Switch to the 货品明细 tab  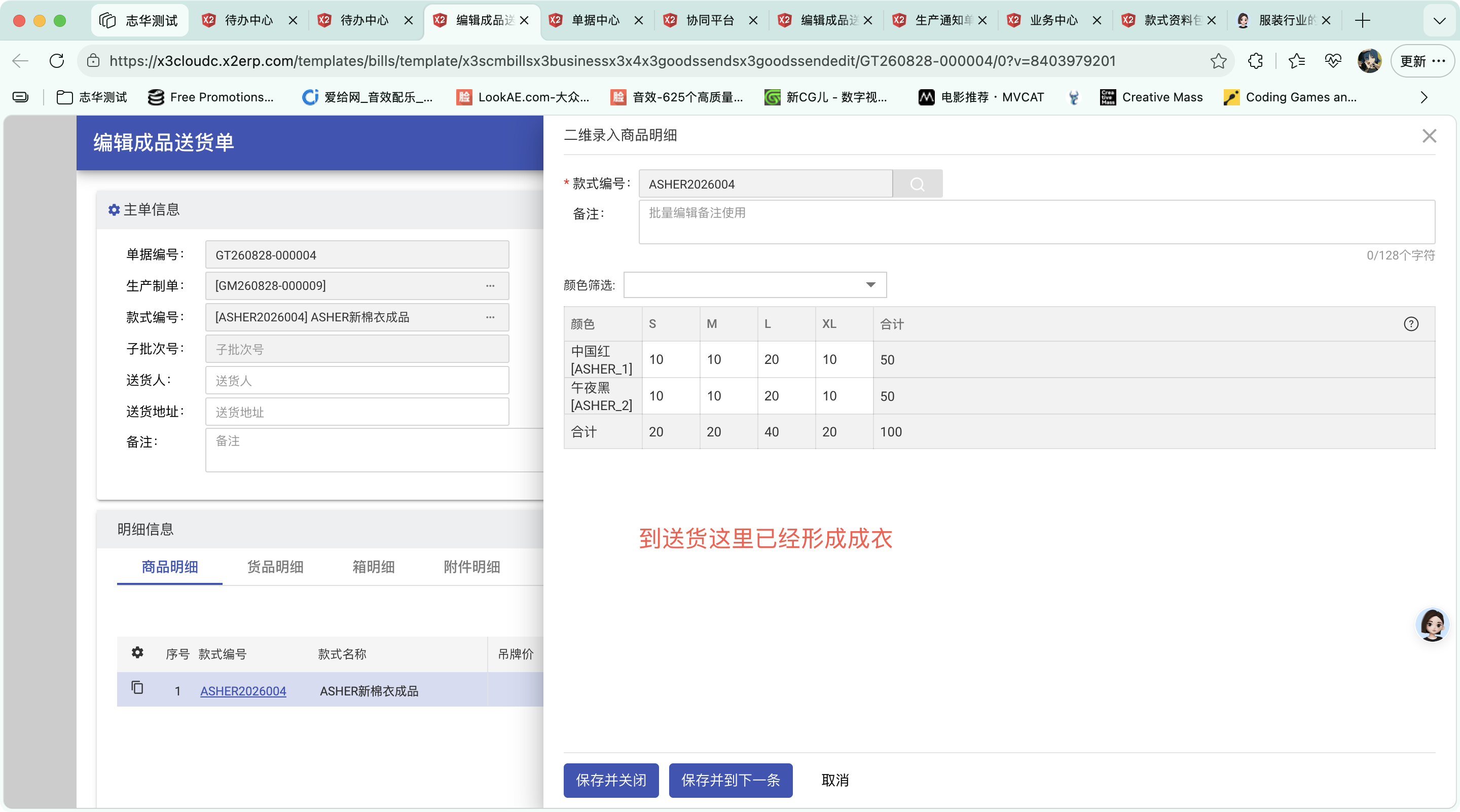[x=275, y=567]
